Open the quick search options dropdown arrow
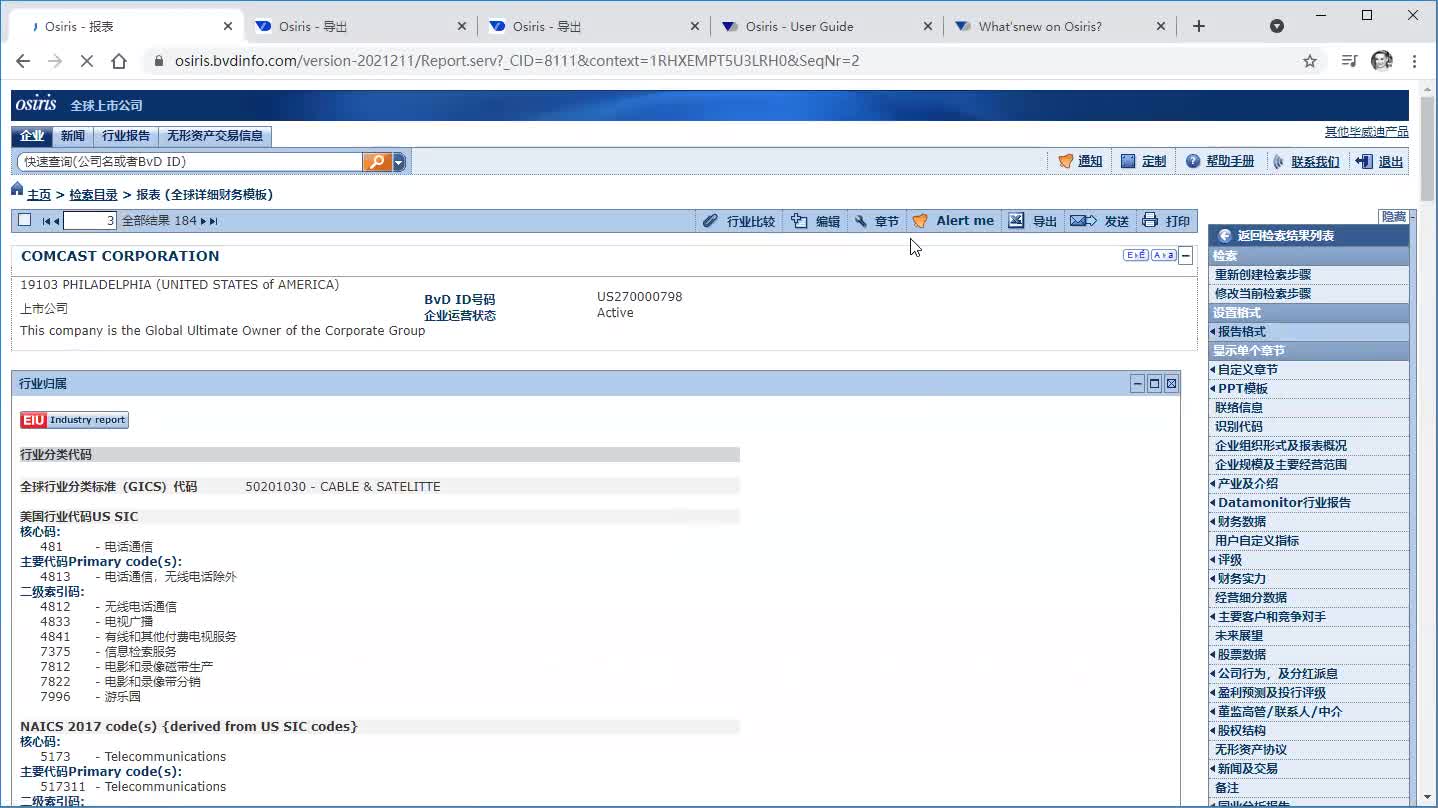 click(x=399, y=162)
